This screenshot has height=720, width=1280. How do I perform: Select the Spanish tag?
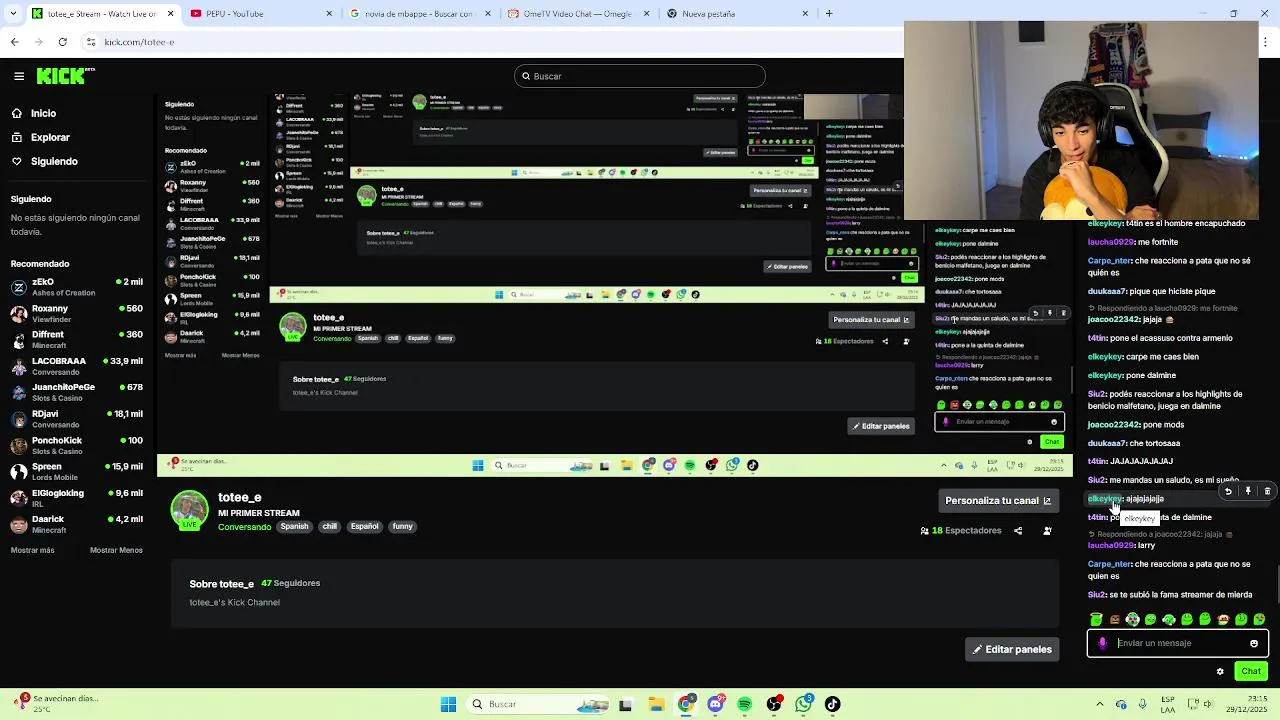pyautogui.click(x=294, y=526)
